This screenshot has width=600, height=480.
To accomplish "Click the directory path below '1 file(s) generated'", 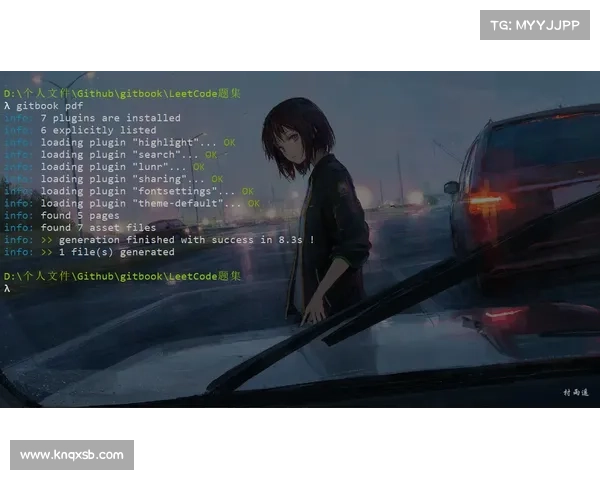I will click(x=122, y=276).
